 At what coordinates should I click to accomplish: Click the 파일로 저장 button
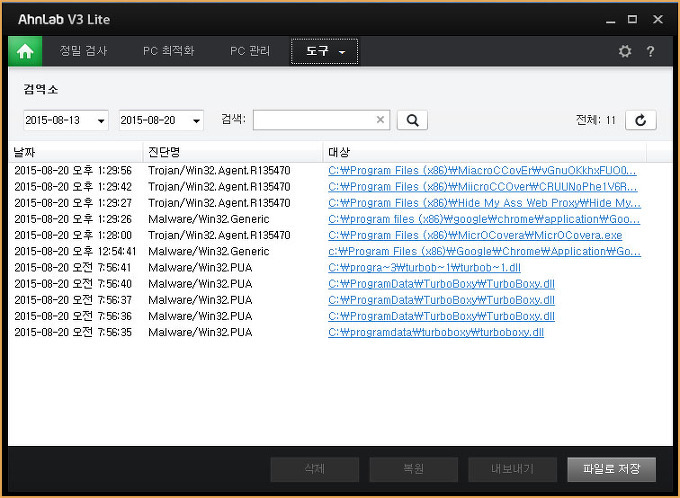[x=611, y=469]
